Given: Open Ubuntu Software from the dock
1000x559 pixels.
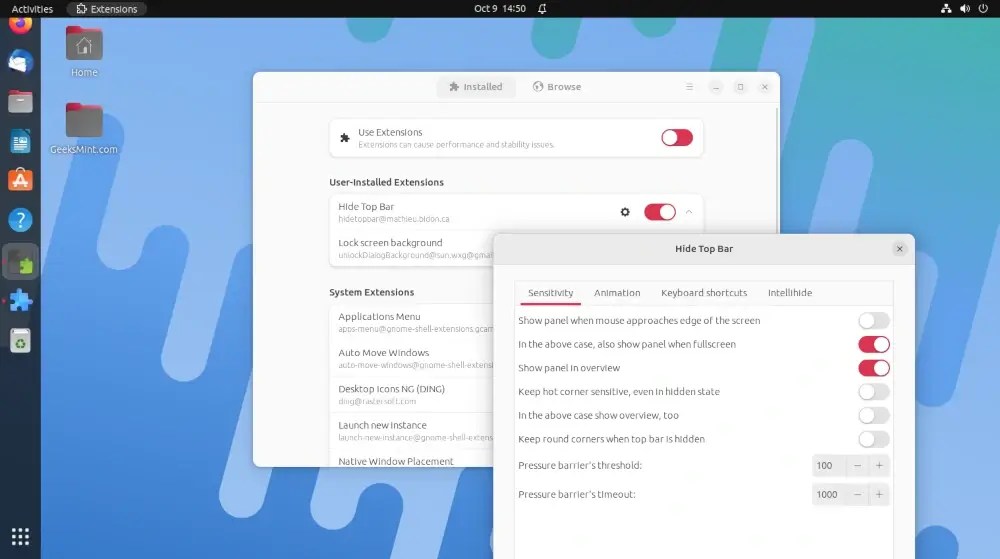Looking at the screenshot, I should click(x=20, y=180).
